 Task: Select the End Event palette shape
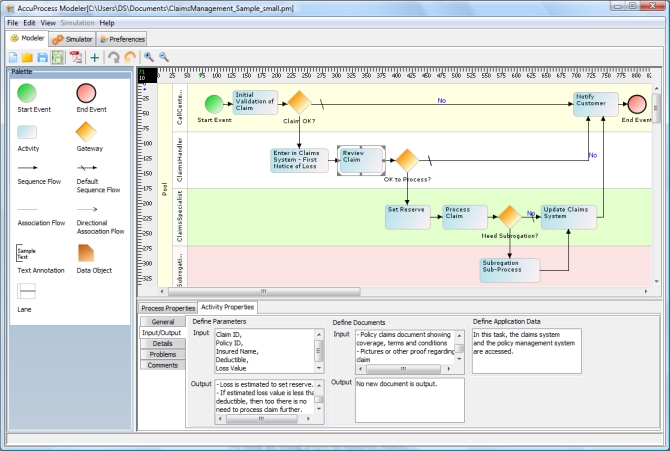coord(86,93)
